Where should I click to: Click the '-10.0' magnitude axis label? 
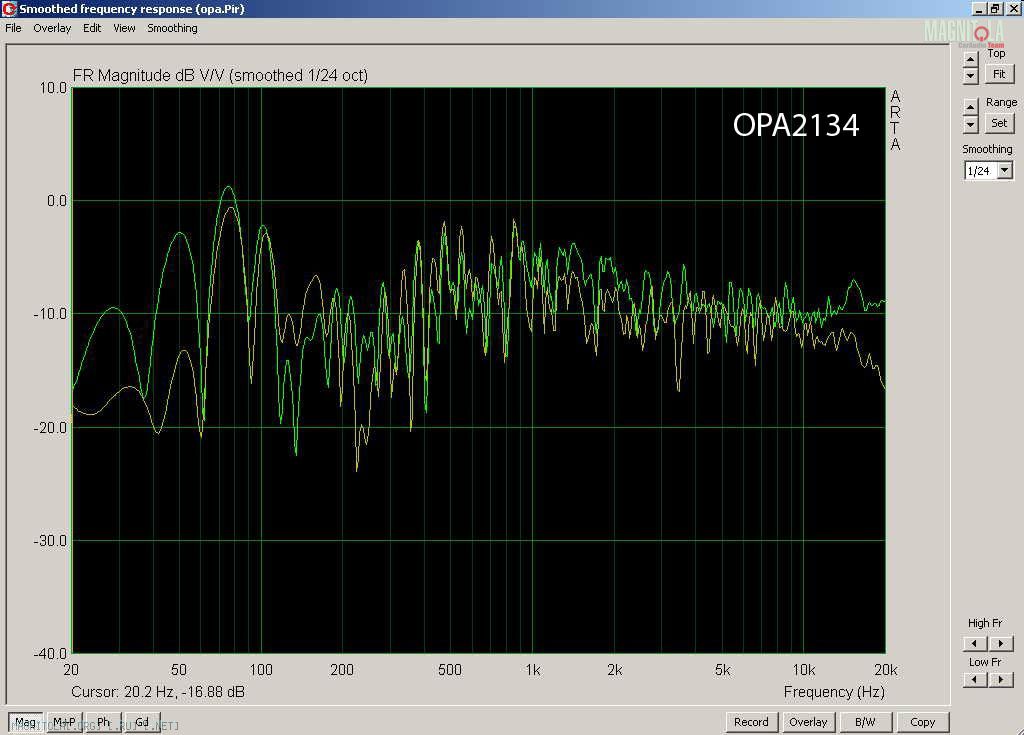pyautogui.click(x=50, y=314)
